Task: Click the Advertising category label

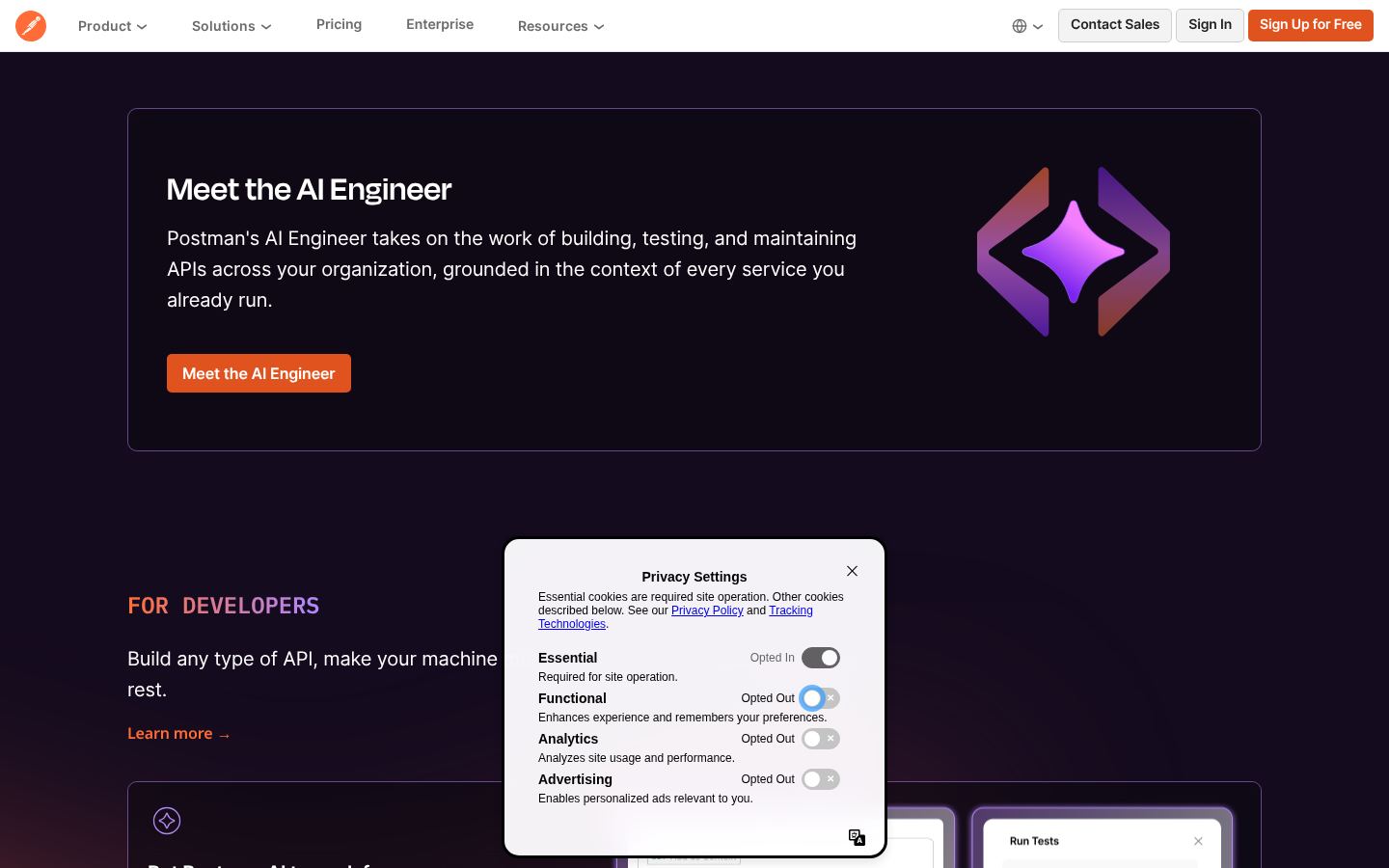Action: [x=575, y=779]
